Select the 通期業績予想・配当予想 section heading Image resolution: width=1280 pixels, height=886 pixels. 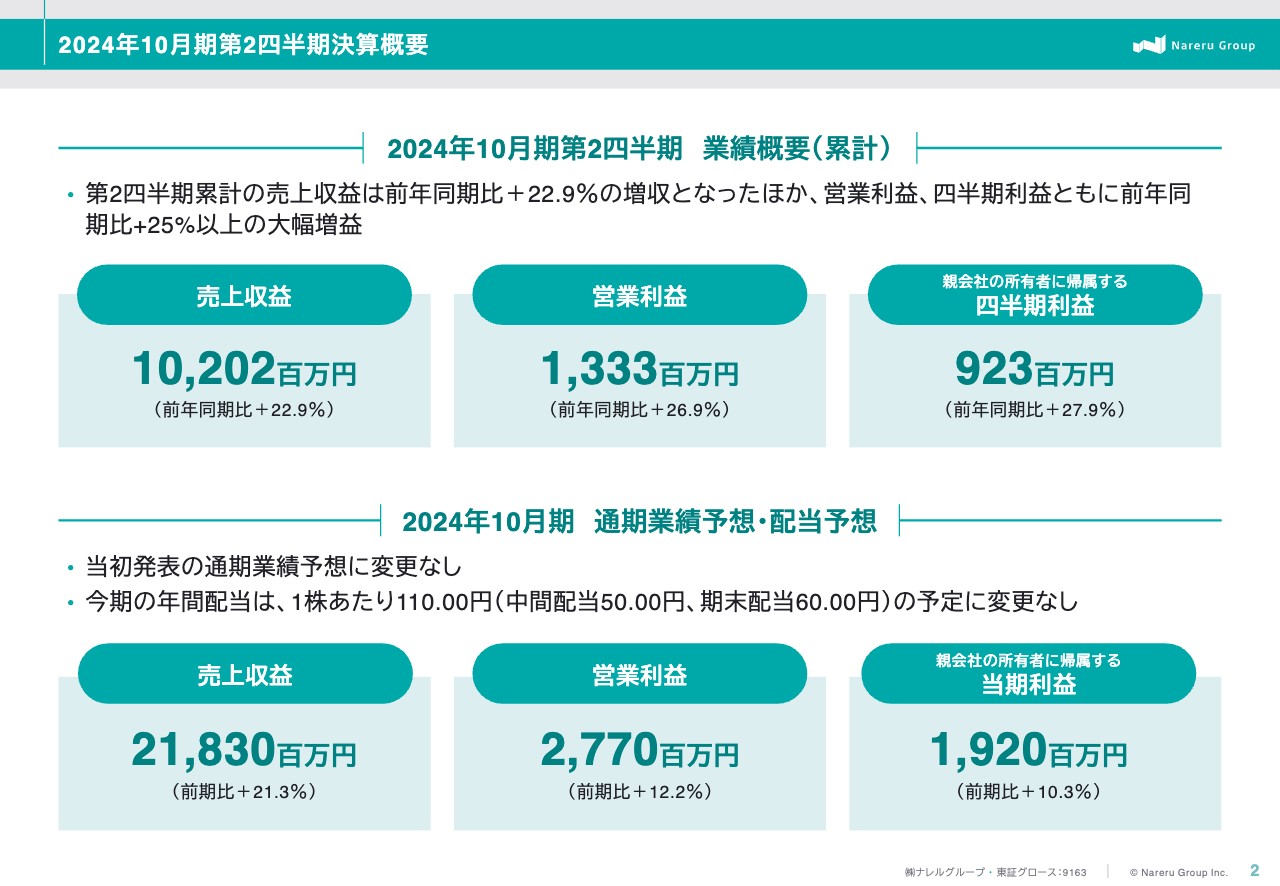pos(639,521)
